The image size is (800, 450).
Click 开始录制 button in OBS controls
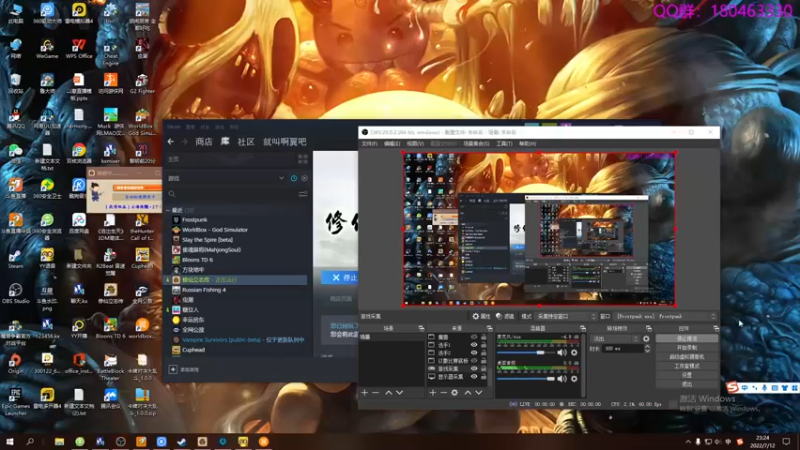point(687,348)
